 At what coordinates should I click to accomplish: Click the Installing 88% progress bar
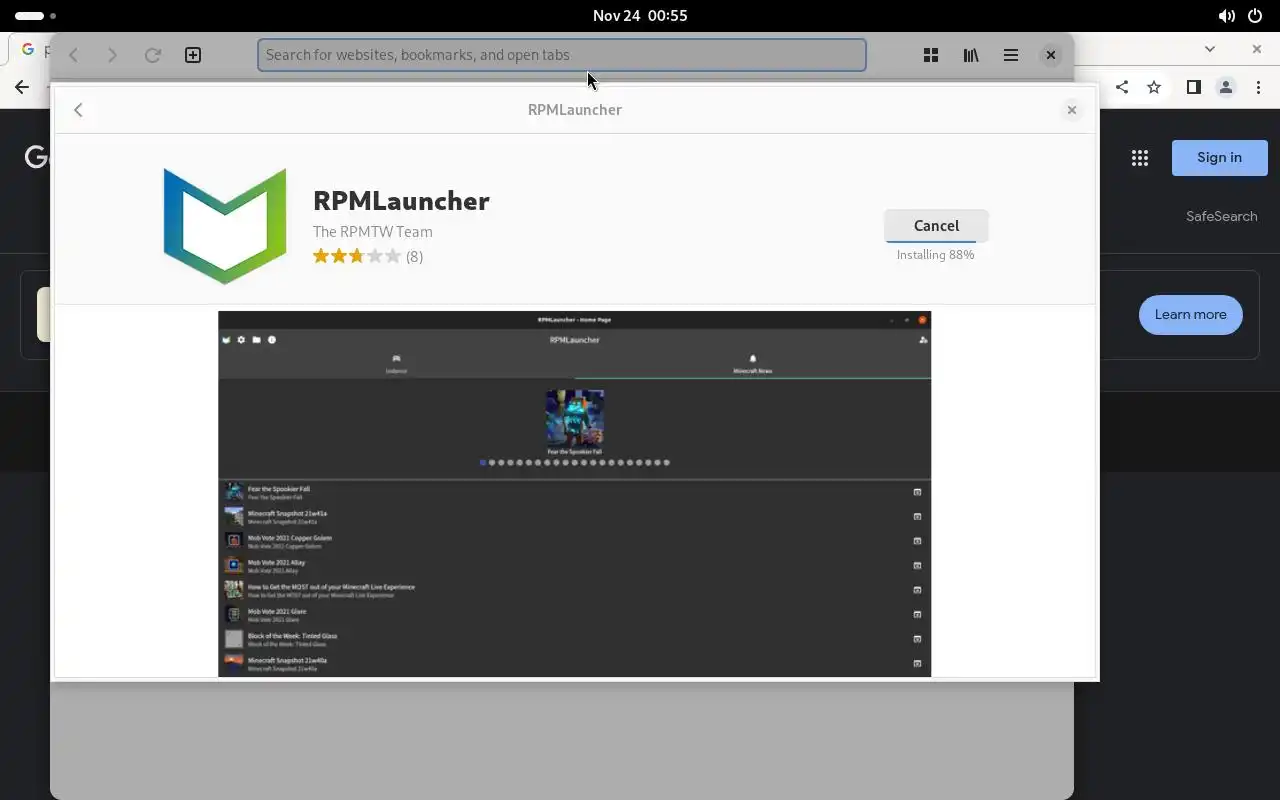click(x=936, y=242)
